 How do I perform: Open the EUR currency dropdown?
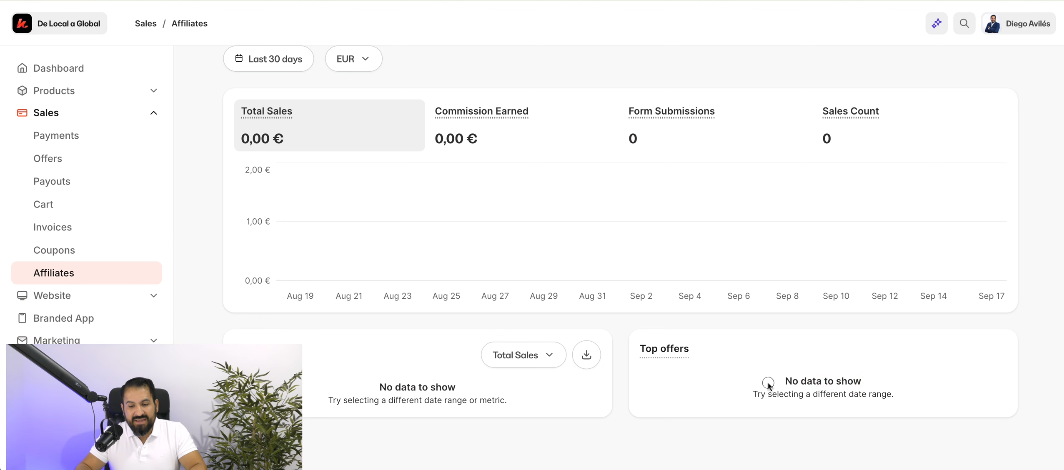click(x=353, y=59)
